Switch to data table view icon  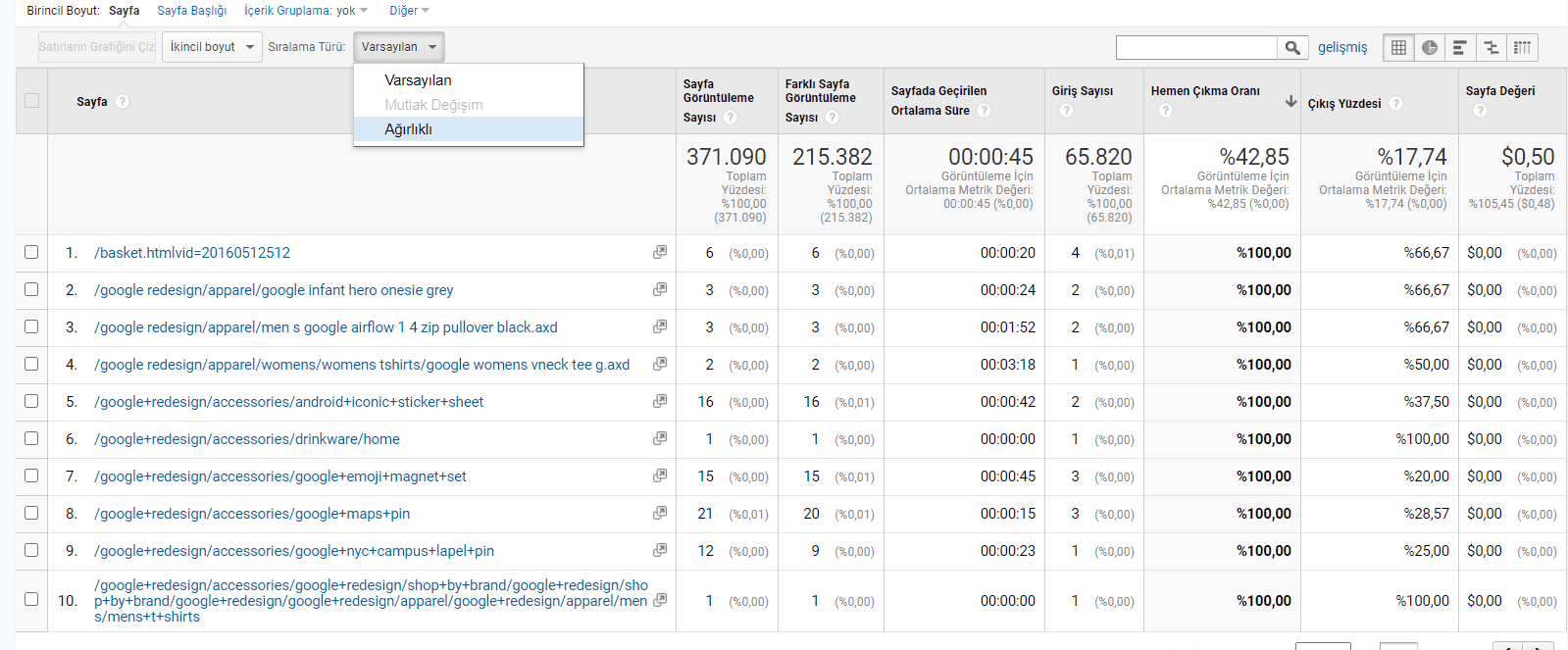pyautogui.click(x=1398, y=47)
